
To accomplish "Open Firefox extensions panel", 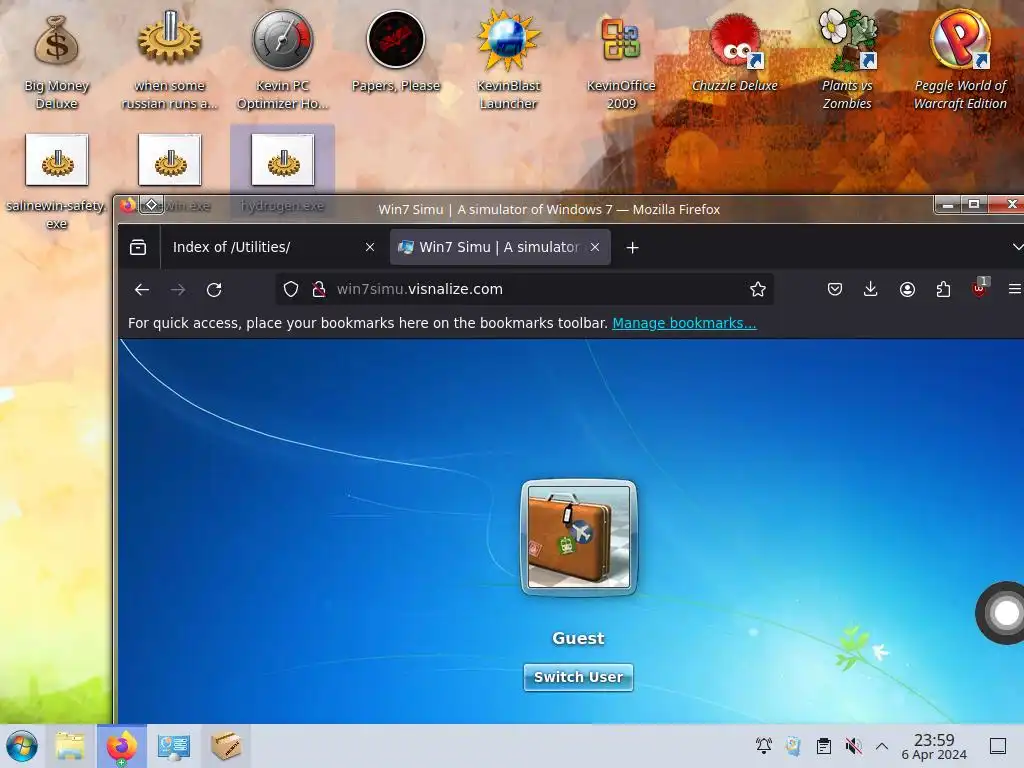I will click(x=943, y=289).
